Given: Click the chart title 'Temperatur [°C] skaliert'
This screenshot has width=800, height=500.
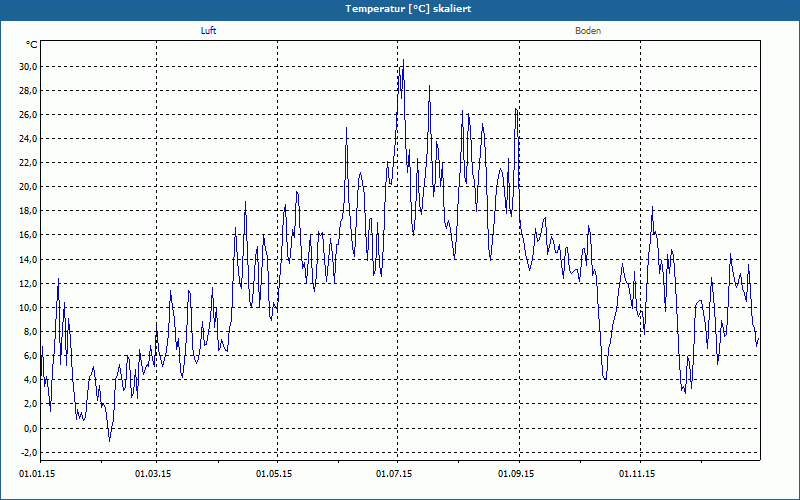Looking at the screenshot, I should click(408, 9).
